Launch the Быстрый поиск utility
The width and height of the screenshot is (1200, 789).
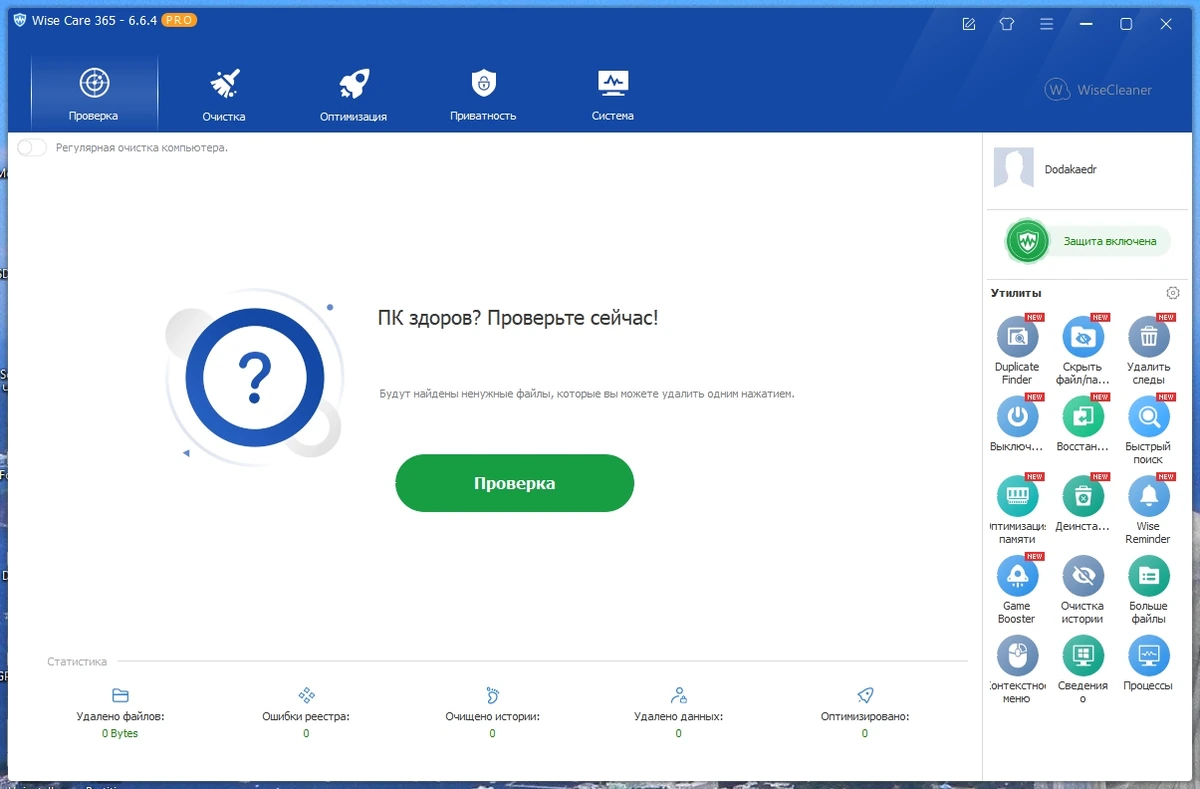point(1148,416)
